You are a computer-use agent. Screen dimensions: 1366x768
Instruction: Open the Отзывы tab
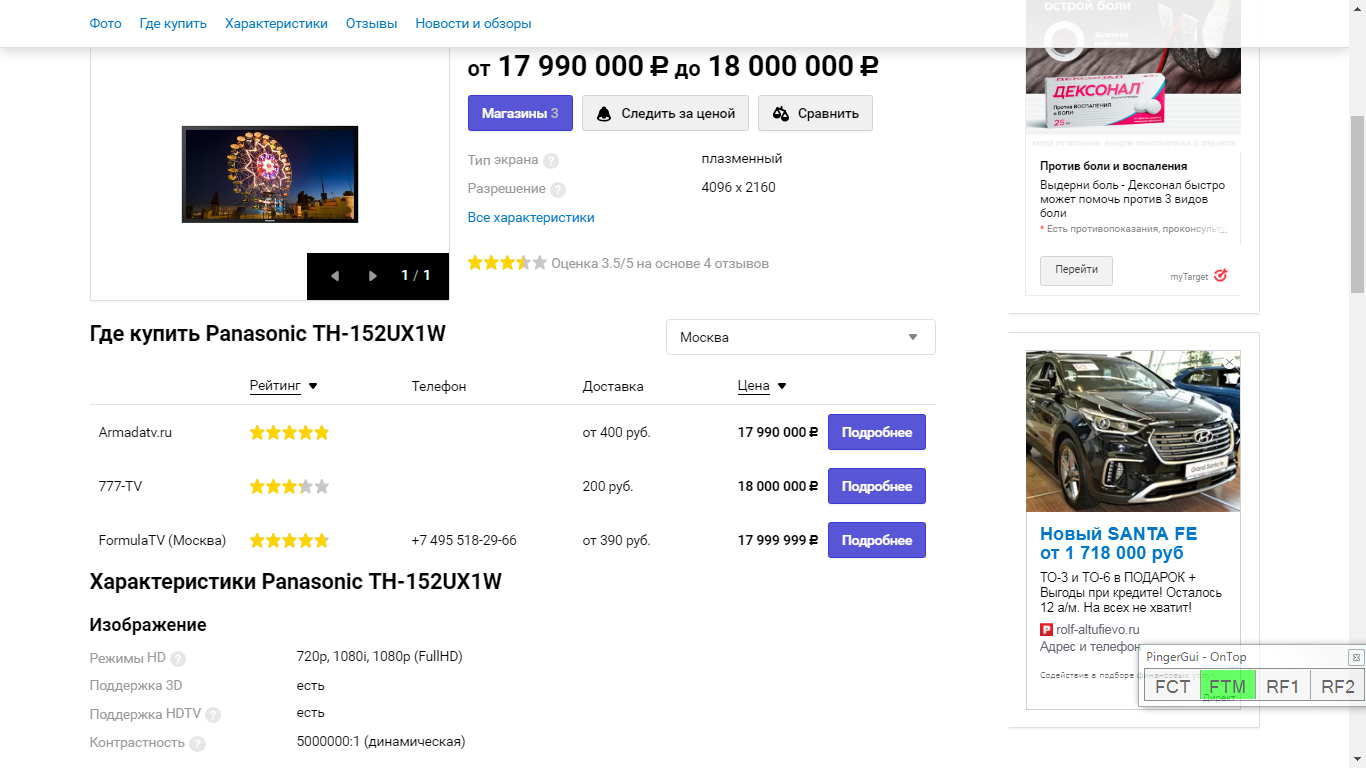point(371,23)
